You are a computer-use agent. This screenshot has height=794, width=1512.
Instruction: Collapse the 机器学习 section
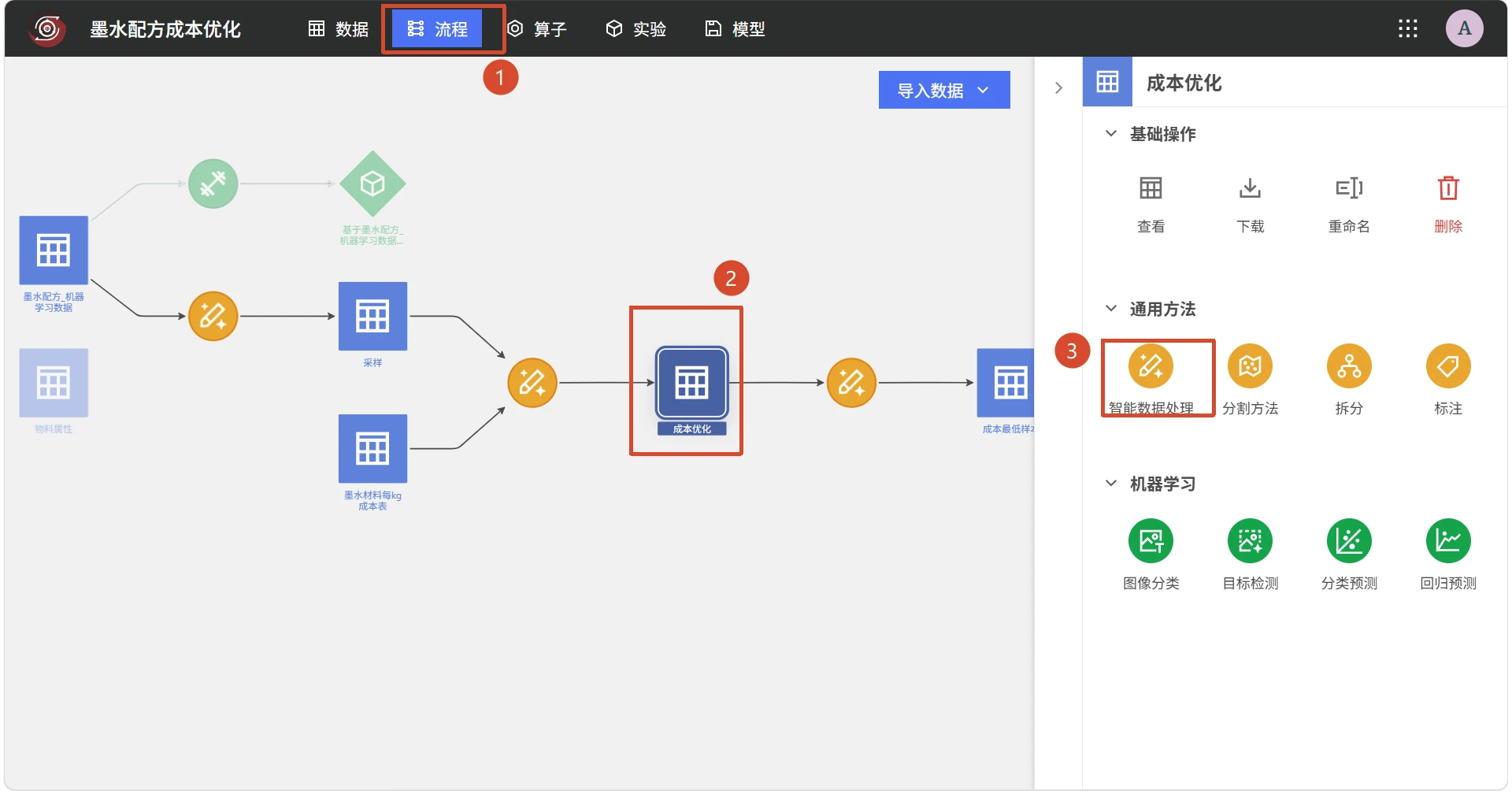pos(1110,484)
